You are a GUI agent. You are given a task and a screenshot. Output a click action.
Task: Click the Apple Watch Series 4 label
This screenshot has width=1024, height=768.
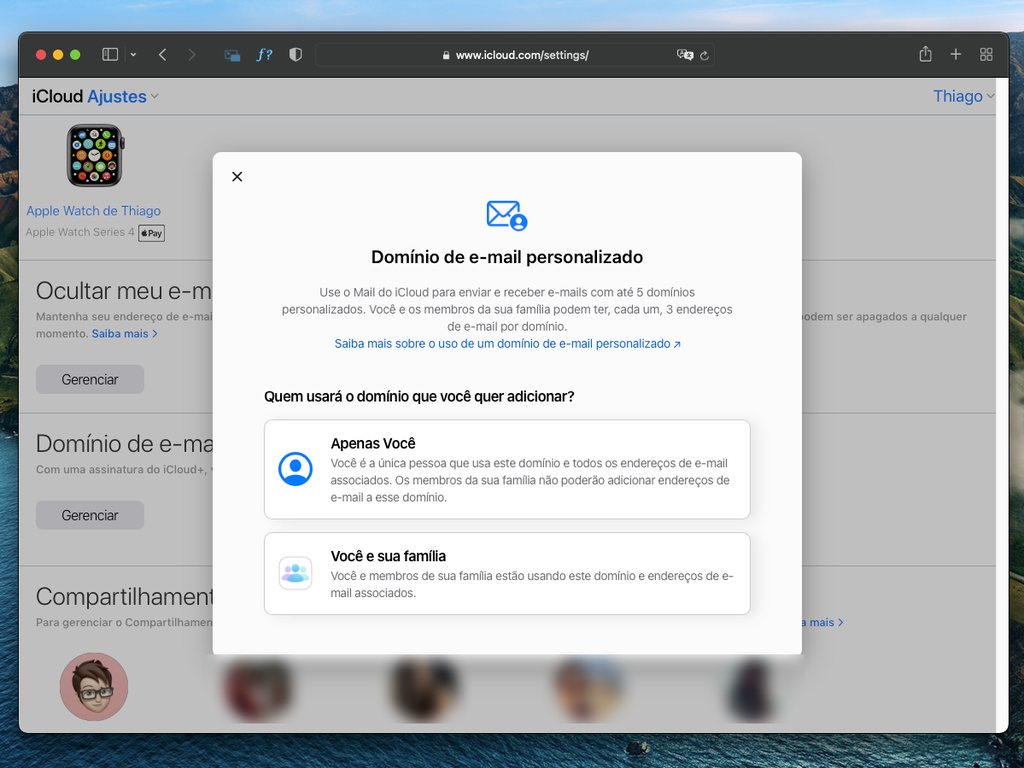(80, 232)
